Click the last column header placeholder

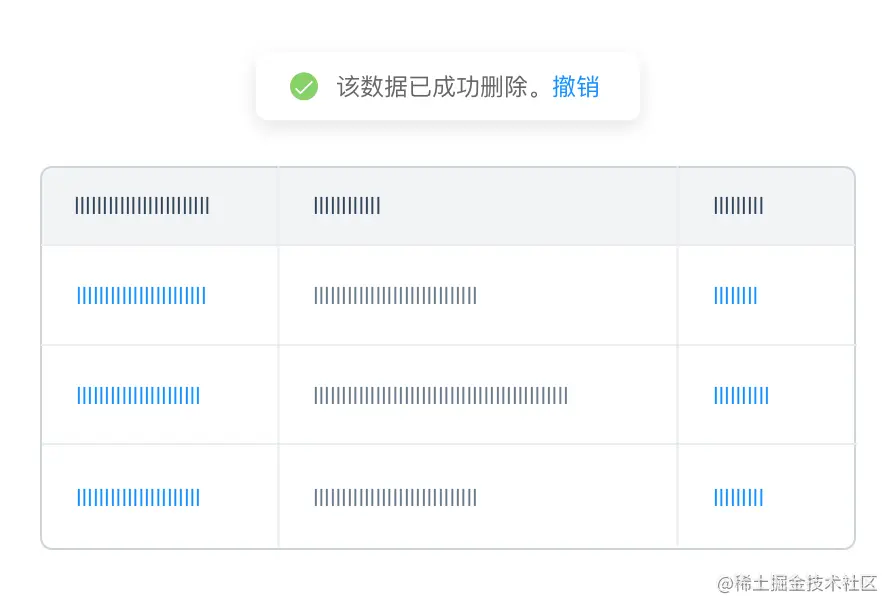(x=738, y=206)
